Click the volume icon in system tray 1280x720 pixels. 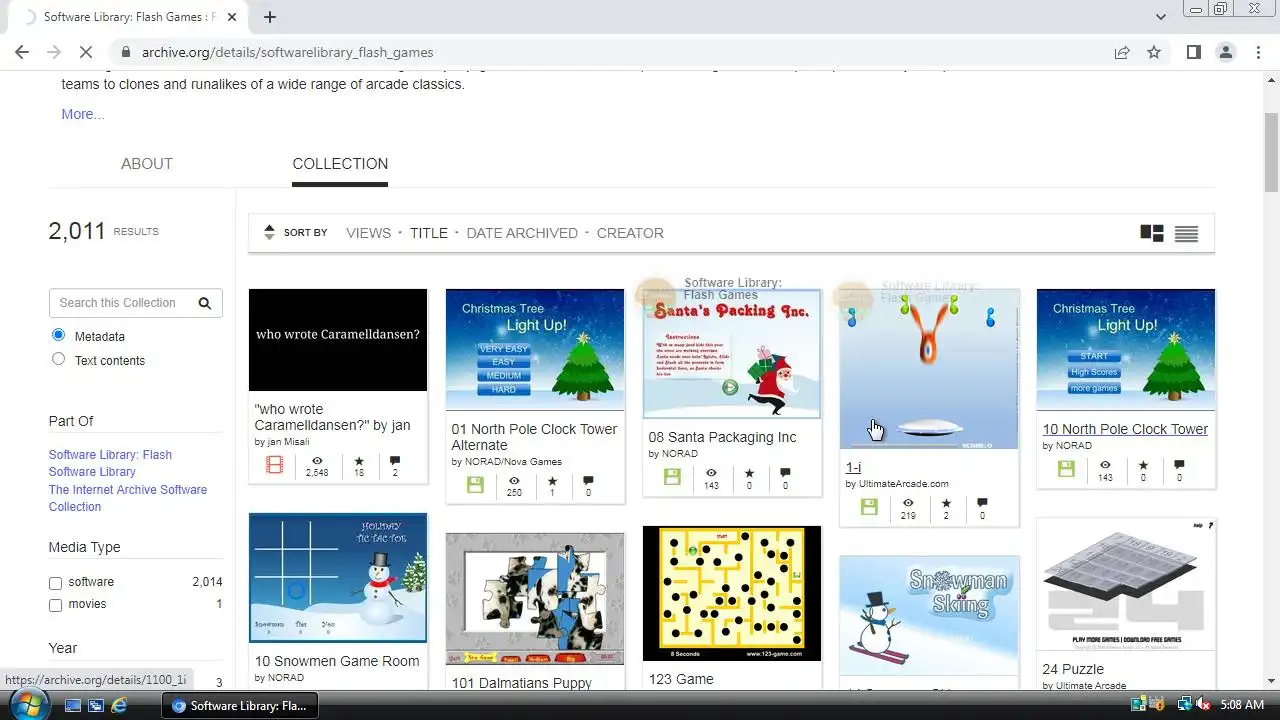1202,705
